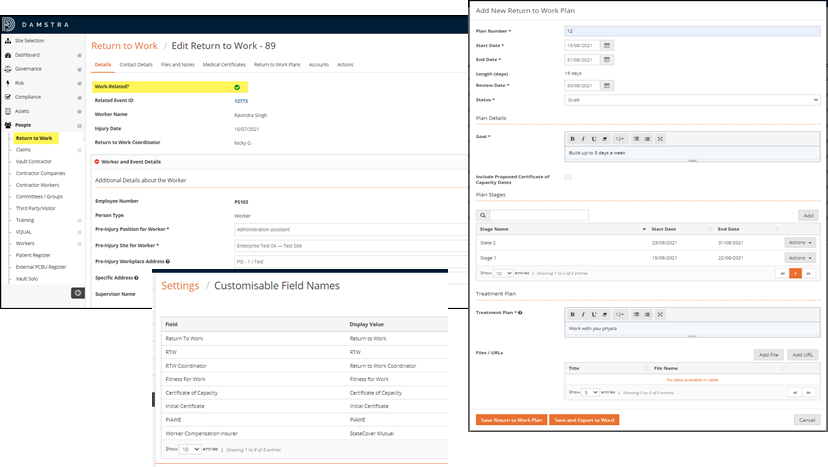The image size is (828, 467).
Task: Click the Damstra logo icon
Action: (x=8, y=24)
